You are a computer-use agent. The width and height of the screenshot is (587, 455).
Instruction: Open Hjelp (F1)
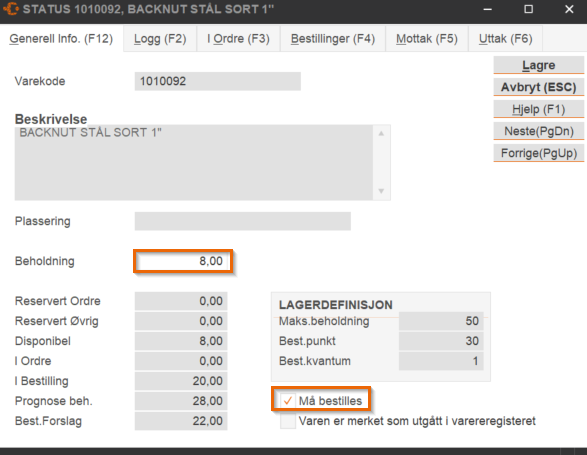(x=539, y=109)
